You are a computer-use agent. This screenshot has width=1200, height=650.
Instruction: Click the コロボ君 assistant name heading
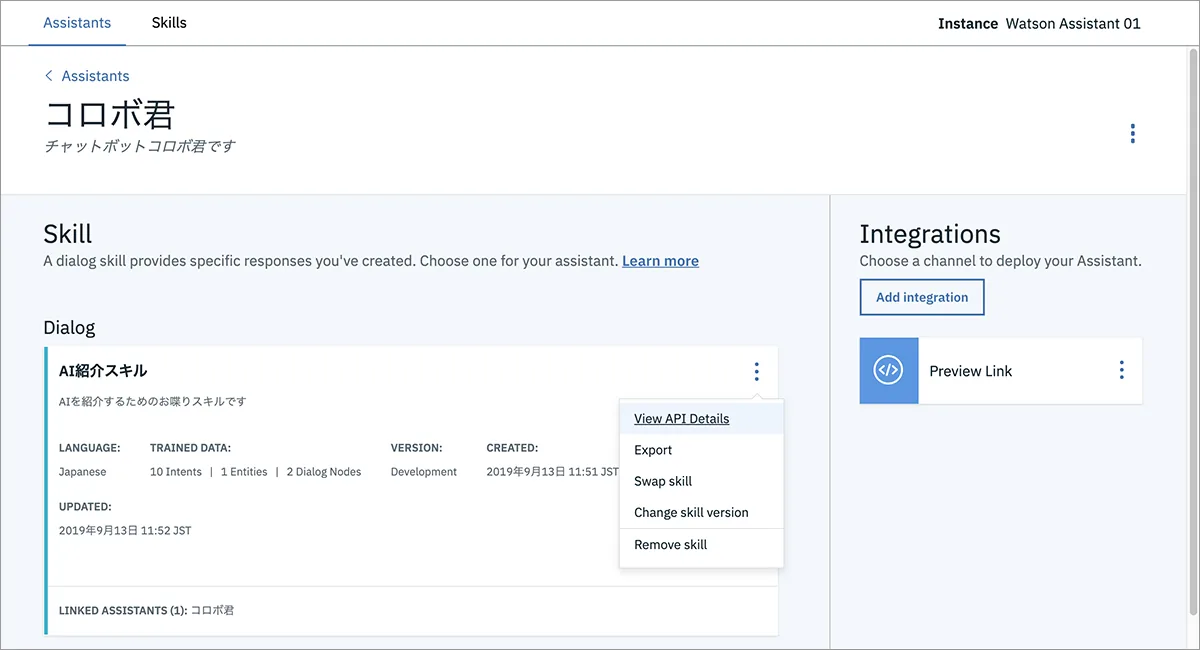pyautogui.click(x=109, y=114)
